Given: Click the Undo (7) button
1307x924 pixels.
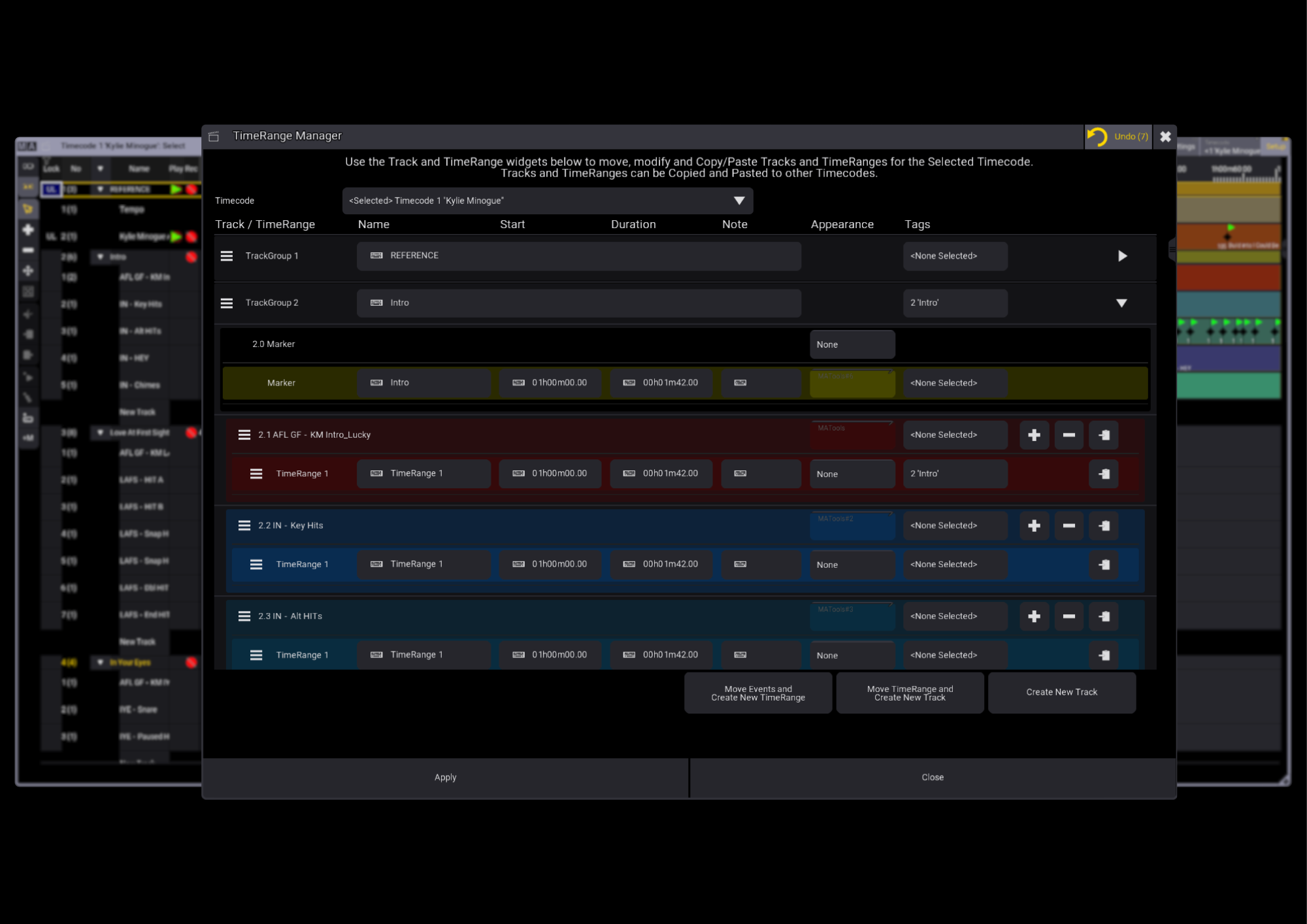Looking at the screenshot, I should [x=1118, y=137].
